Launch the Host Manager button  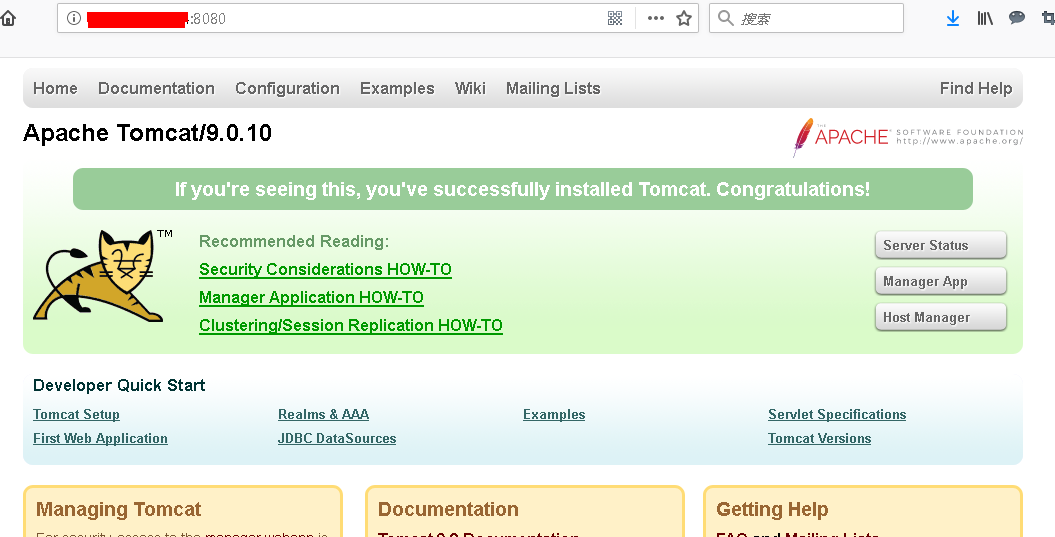point(940,317)
